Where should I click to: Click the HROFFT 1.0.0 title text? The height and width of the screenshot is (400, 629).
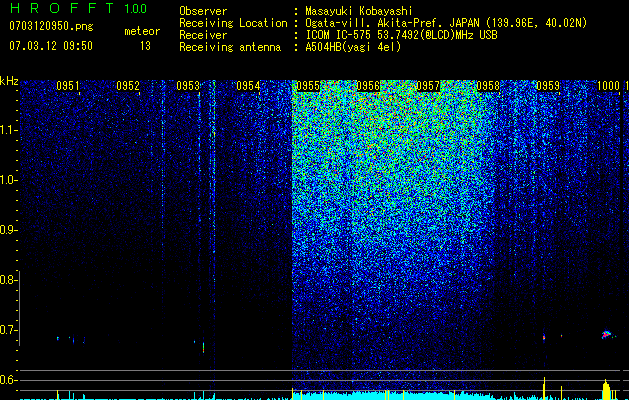79,8
